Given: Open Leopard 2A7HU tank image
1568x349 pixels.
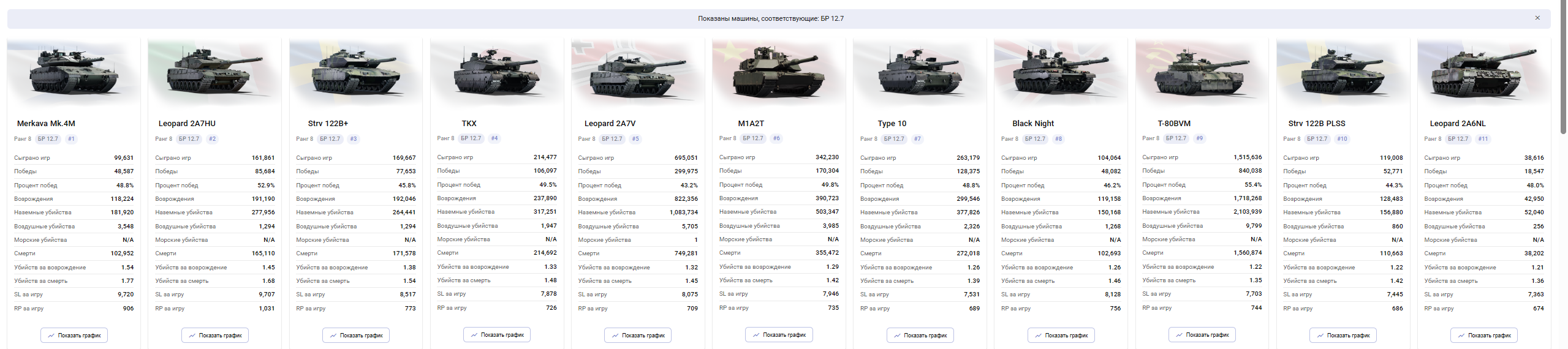Looking at the screenshot, I should coord(215,72).
